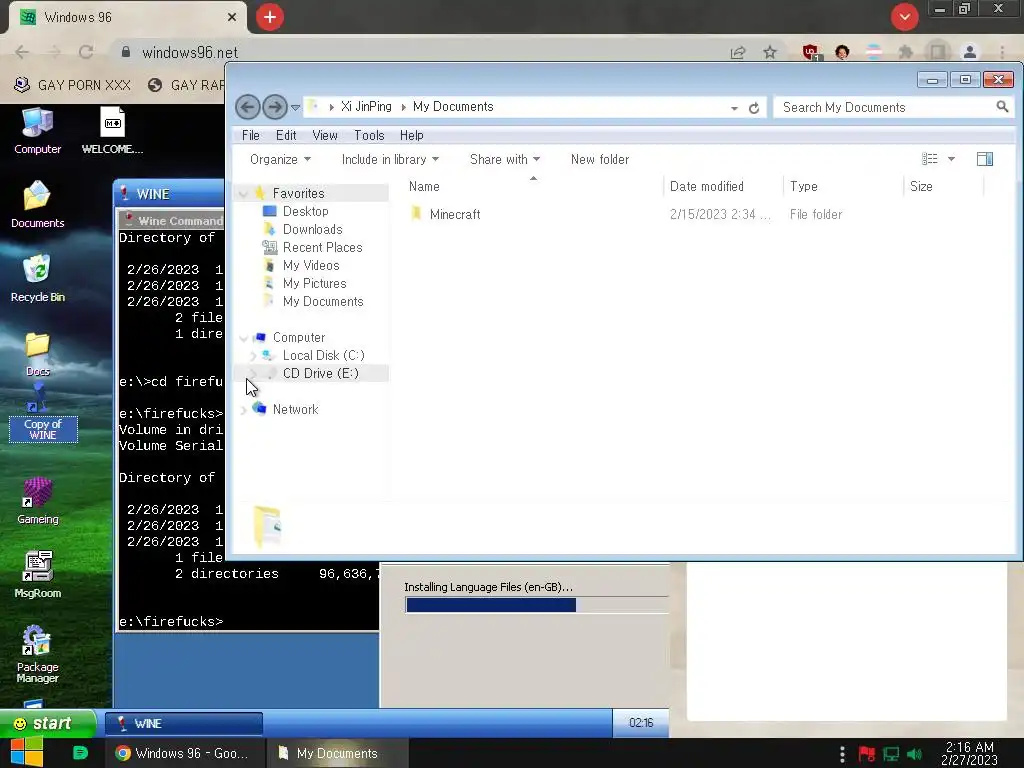This screenshot has width=1024, height=768.
Task: Select Recent Places under Favorites
Action: (321, 248)
